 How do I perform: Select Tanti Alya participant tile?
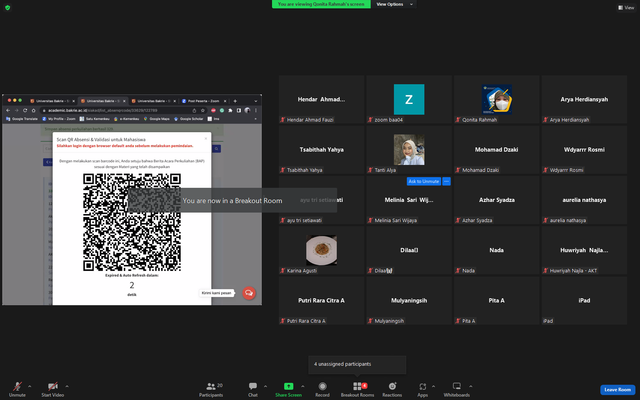[x=409, y=149]
